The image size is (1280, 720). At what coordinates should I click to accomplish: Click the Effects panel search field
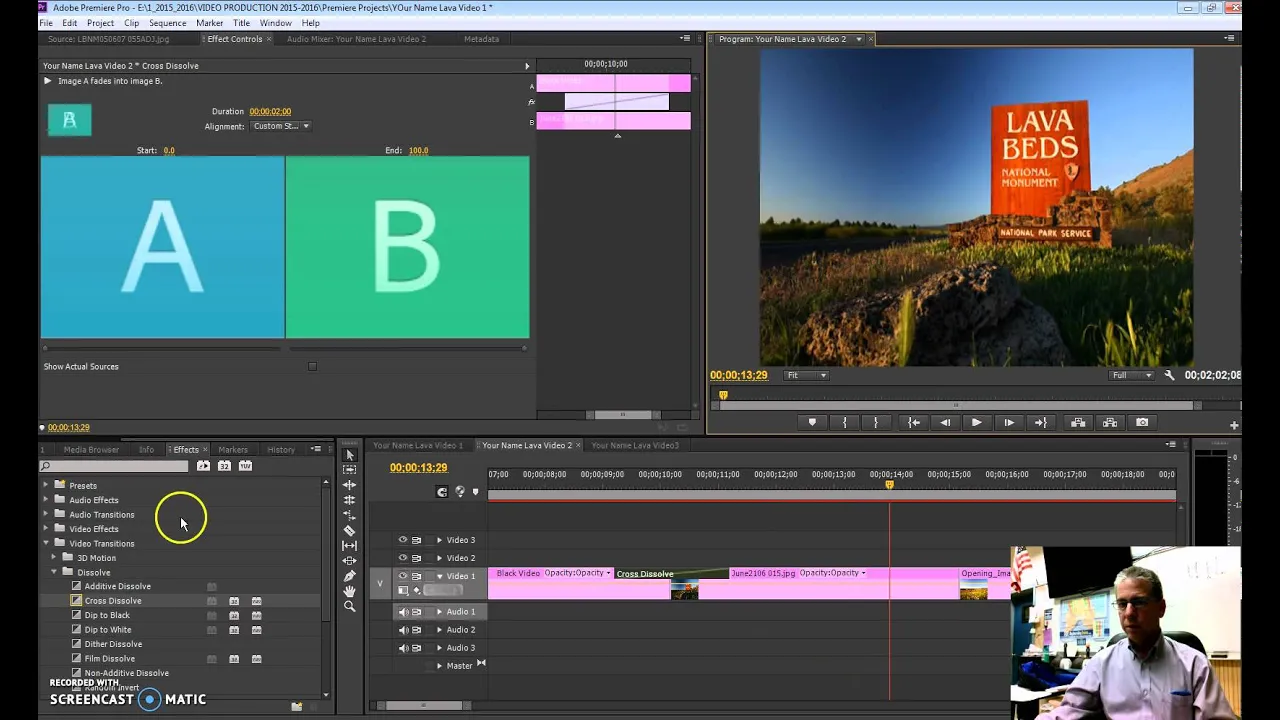point(114,466)
